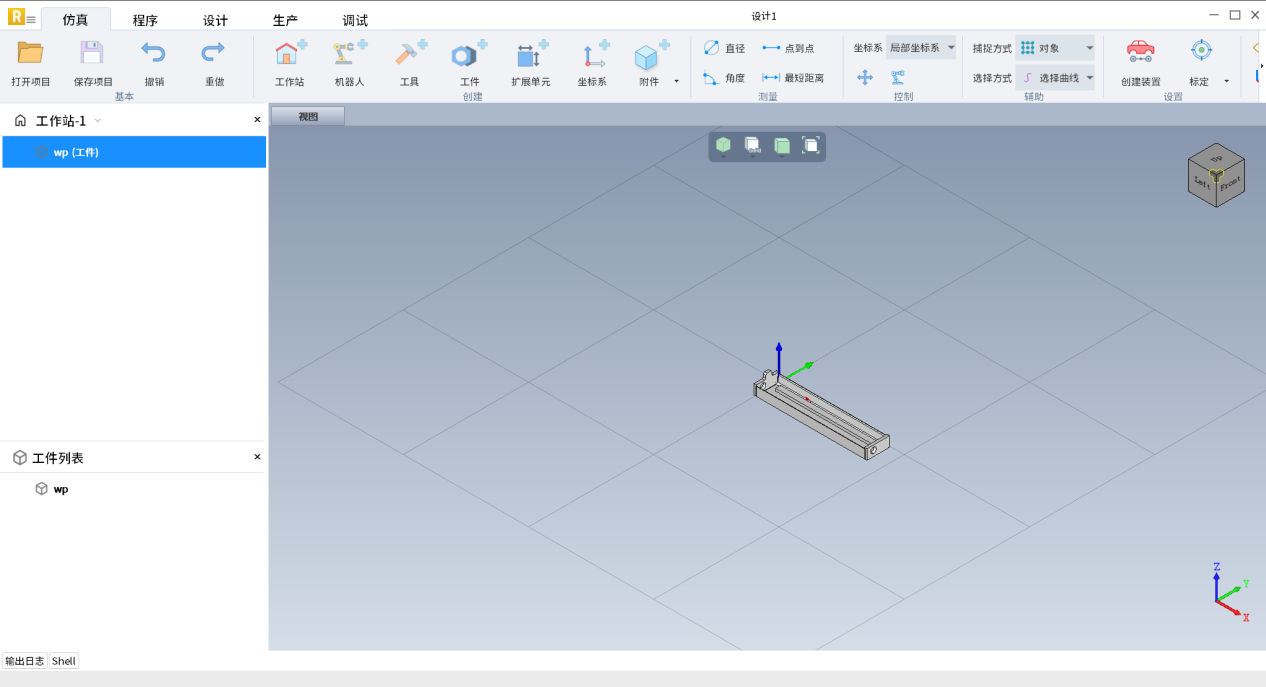Click the 打开项目 folder icon

coord(30,54)
